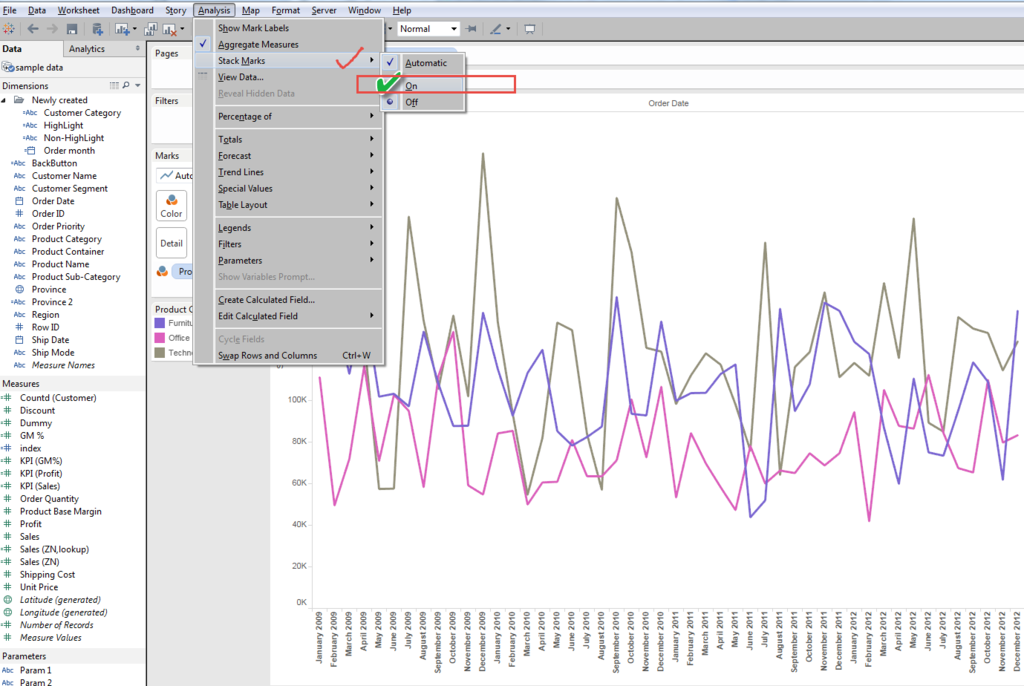
Task: Click the fix axes pin icon
Action: pos(471,29)
